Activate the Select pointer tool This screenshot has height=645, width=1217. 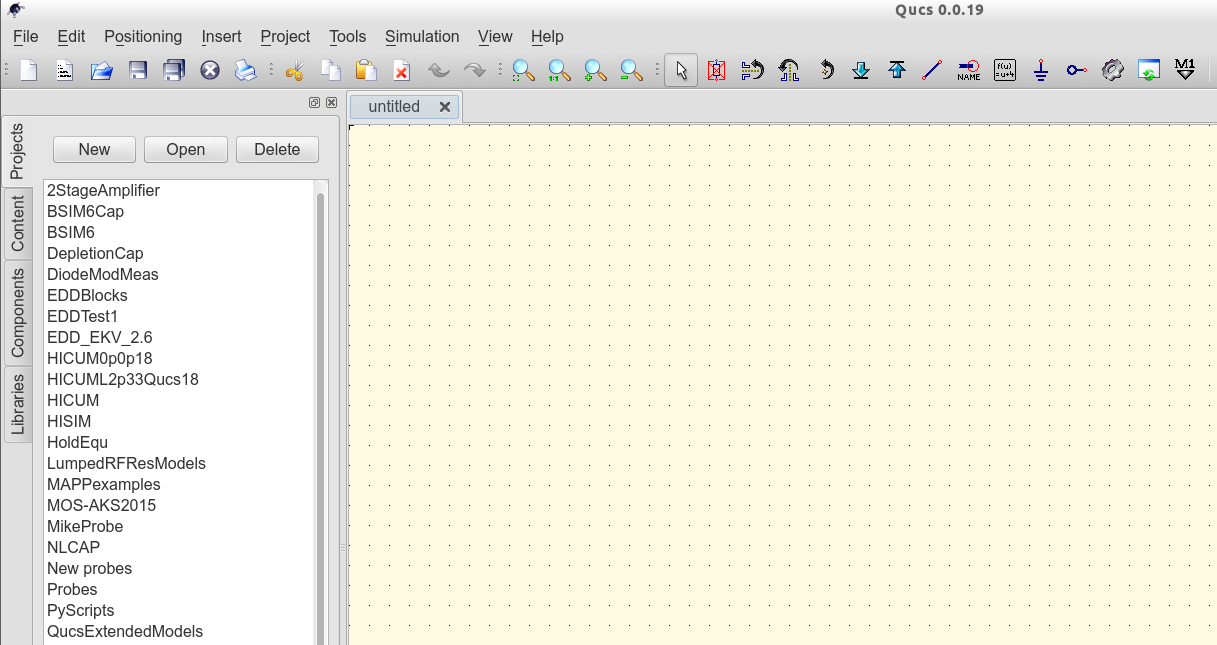(x=681, y=70)
